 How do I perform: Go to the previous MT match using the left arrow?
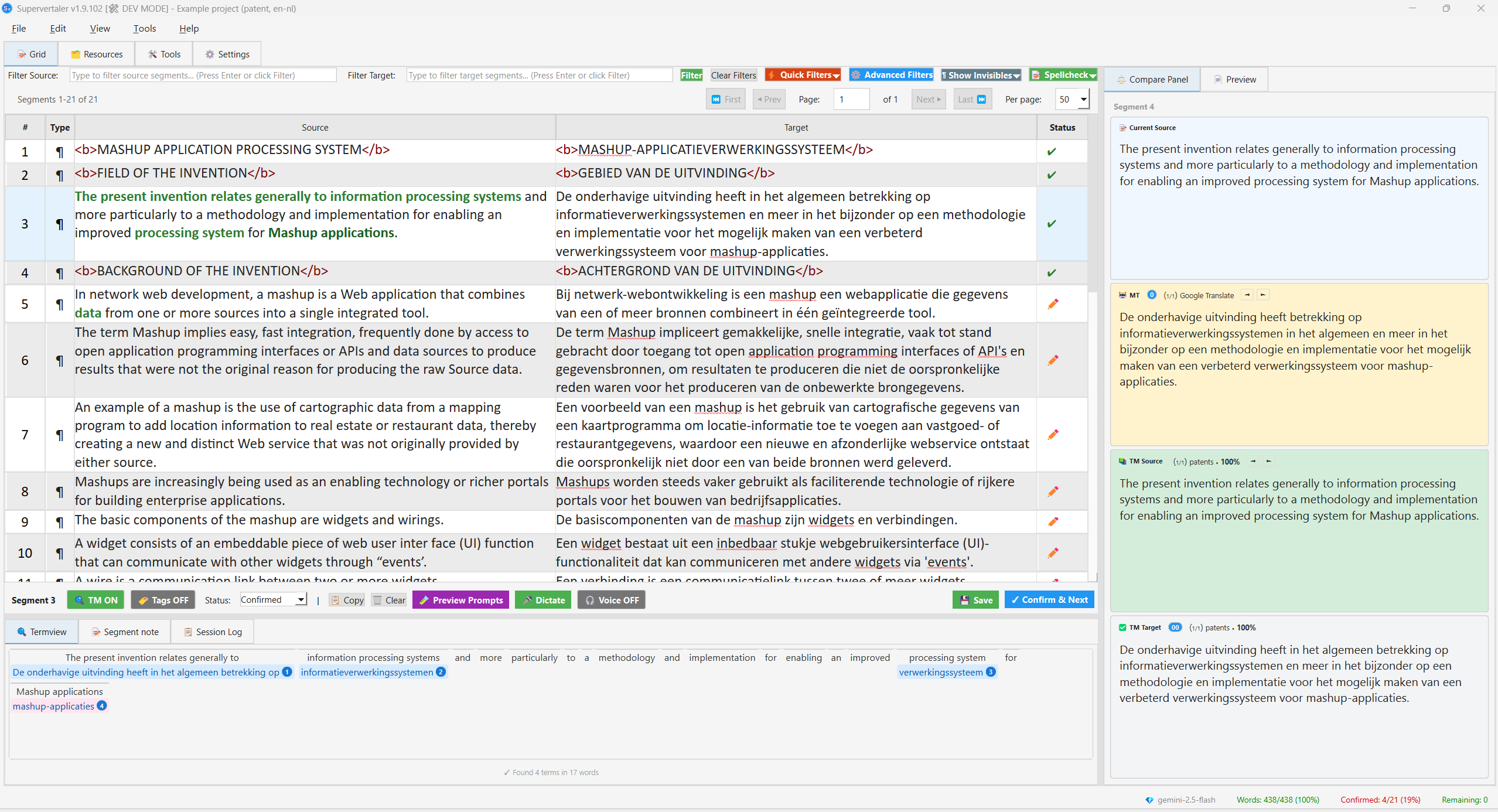pos(1247,295)
